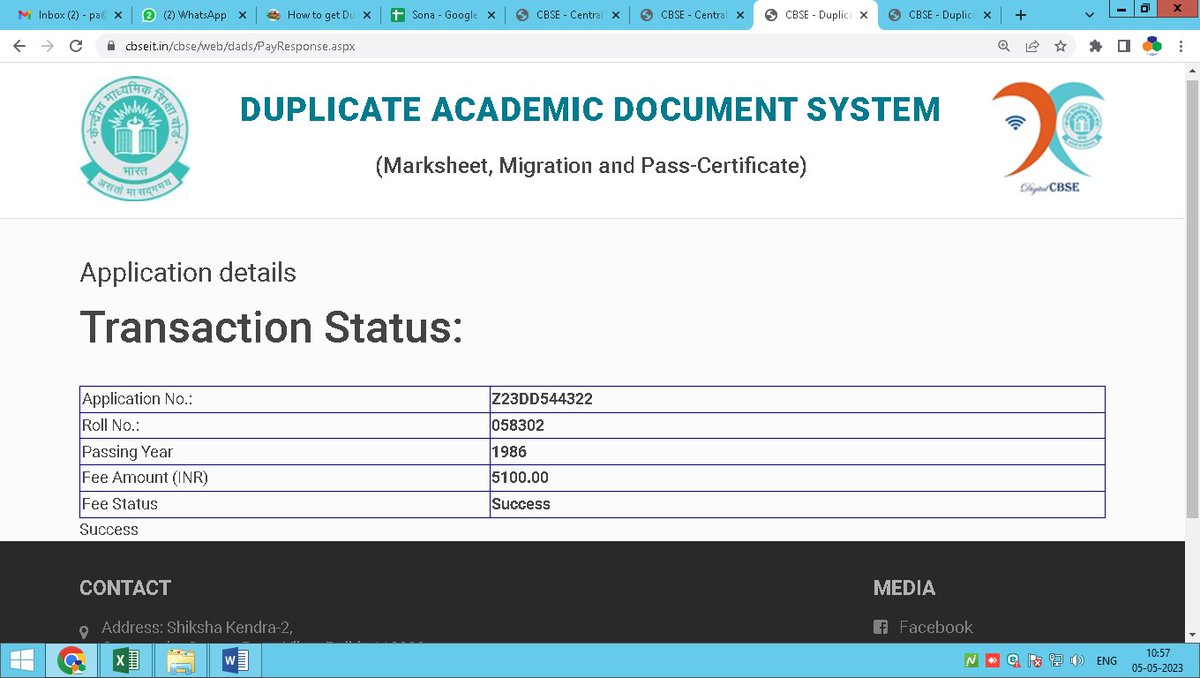Screen dimensions: 1200x678
Task: Select passing year 1986
Action: coord(509,452)
